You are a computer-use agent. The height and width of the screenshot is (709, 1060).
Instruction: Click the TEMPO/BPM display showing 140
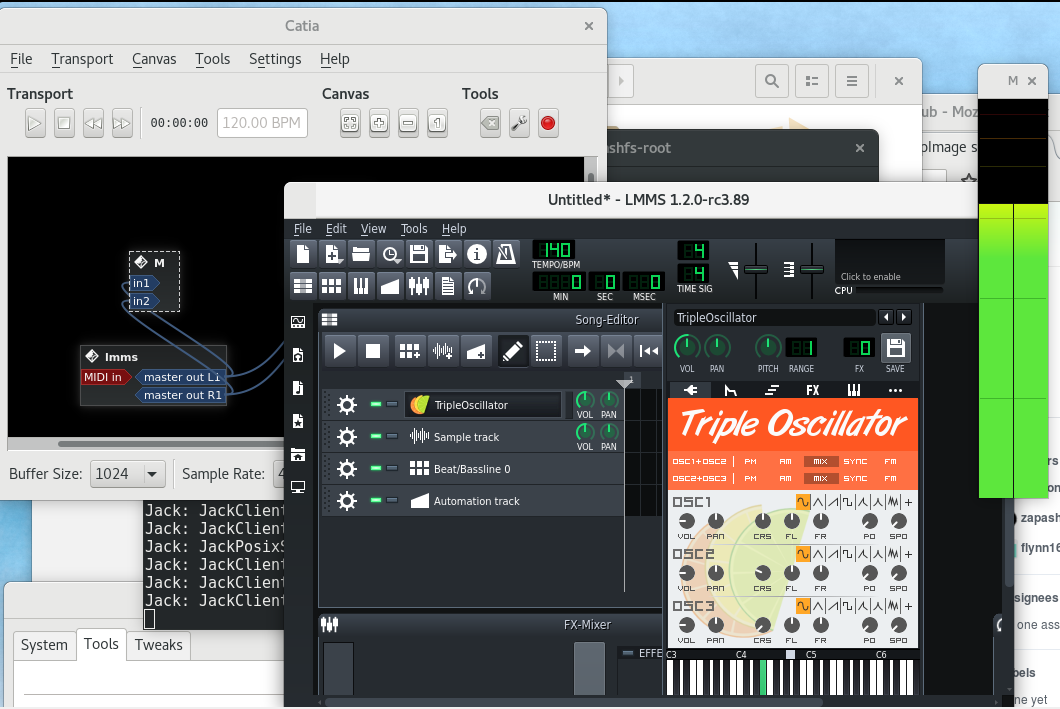pyautogui.click(x=554, y=250)
